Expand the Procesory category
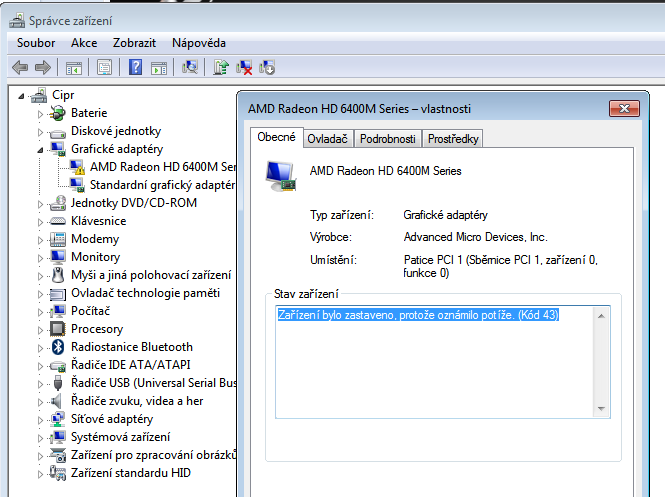 (x=40, y=330)
